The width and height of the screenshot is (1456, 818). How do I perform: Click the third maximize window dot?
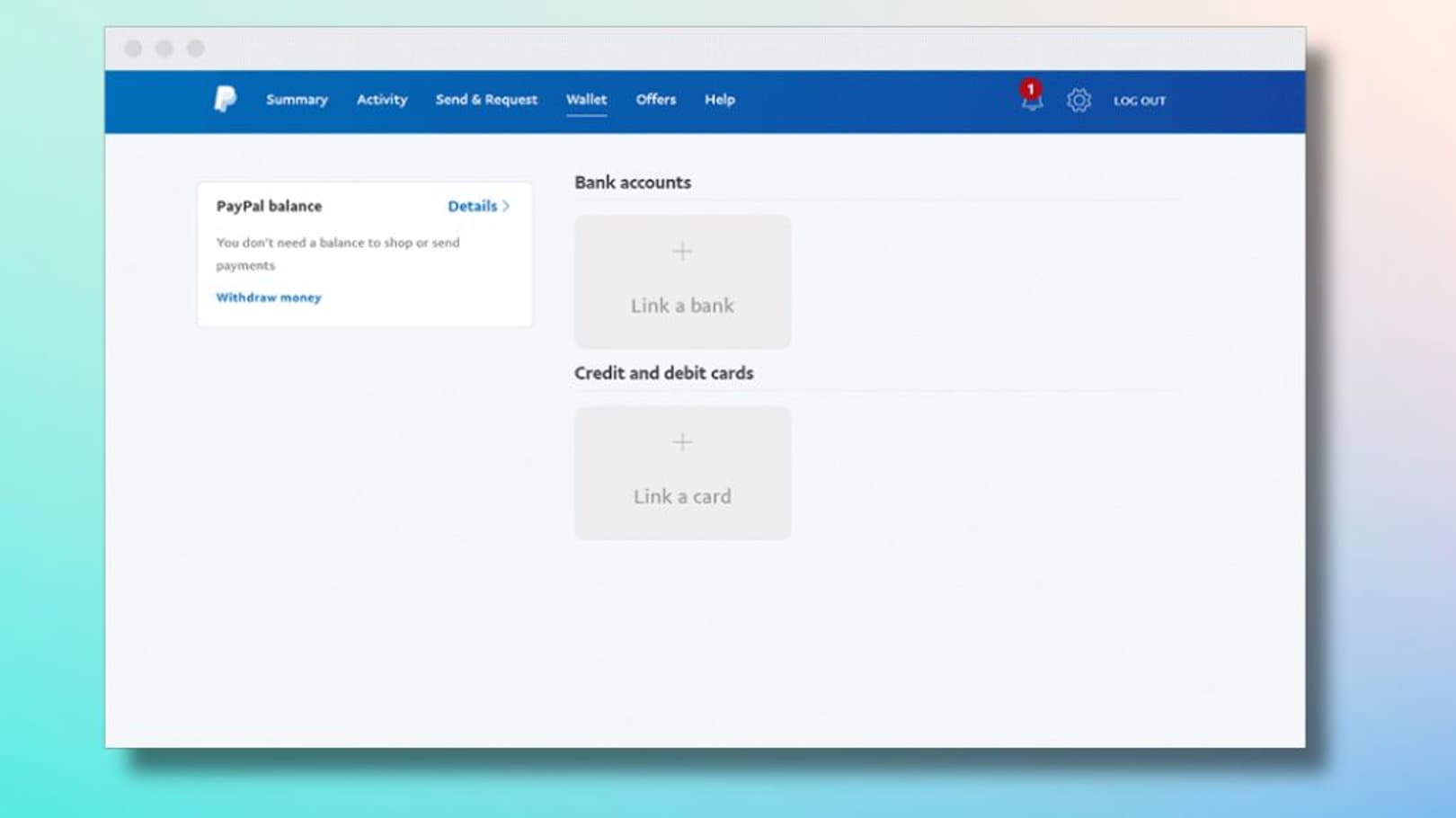click(x=196, y=49)
